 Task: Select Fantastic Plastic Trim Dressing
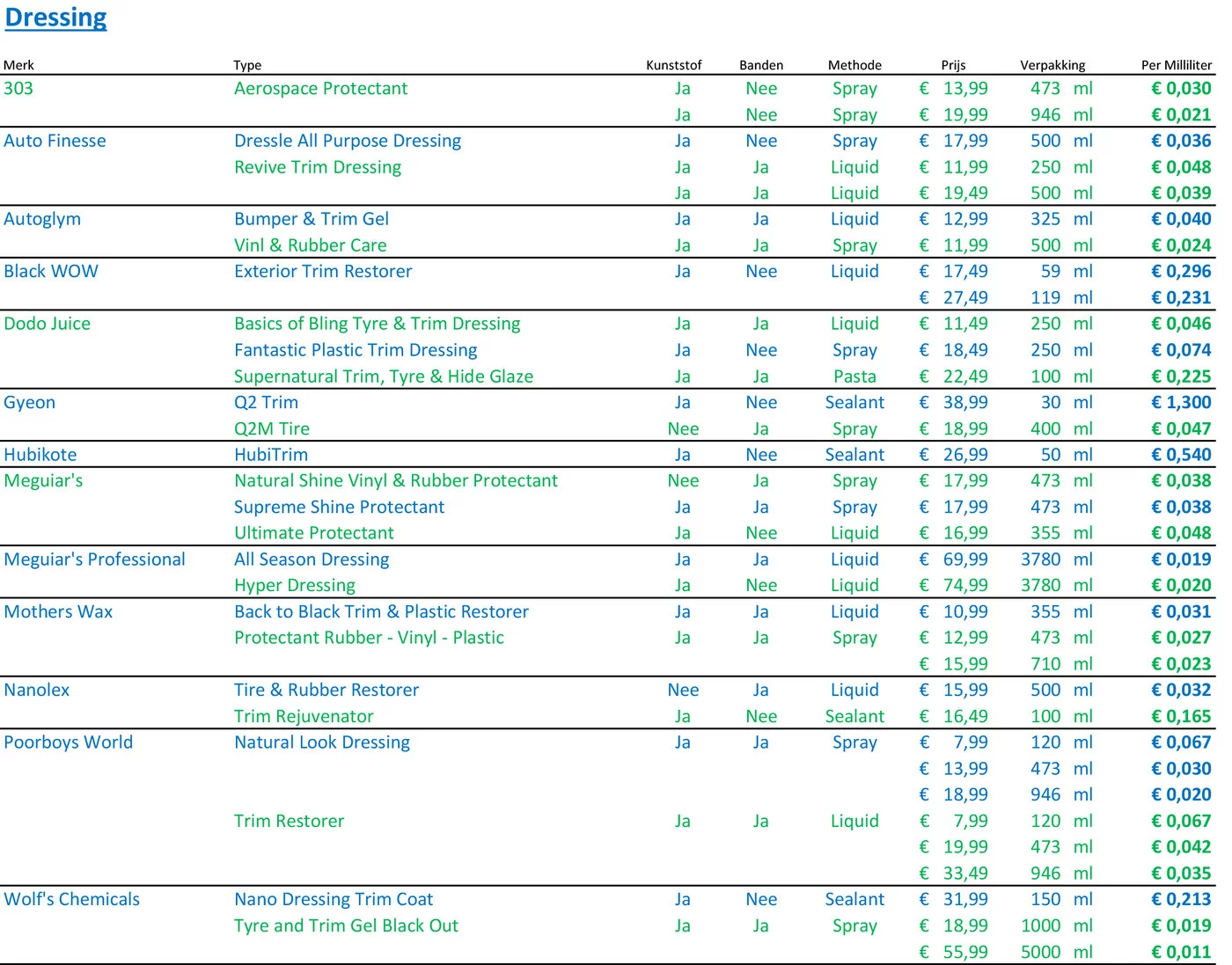[x=356, y=350]
